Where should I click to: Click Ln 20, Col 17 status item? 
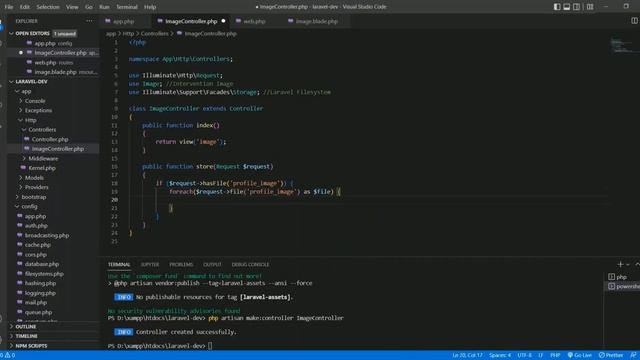(467, 355)
